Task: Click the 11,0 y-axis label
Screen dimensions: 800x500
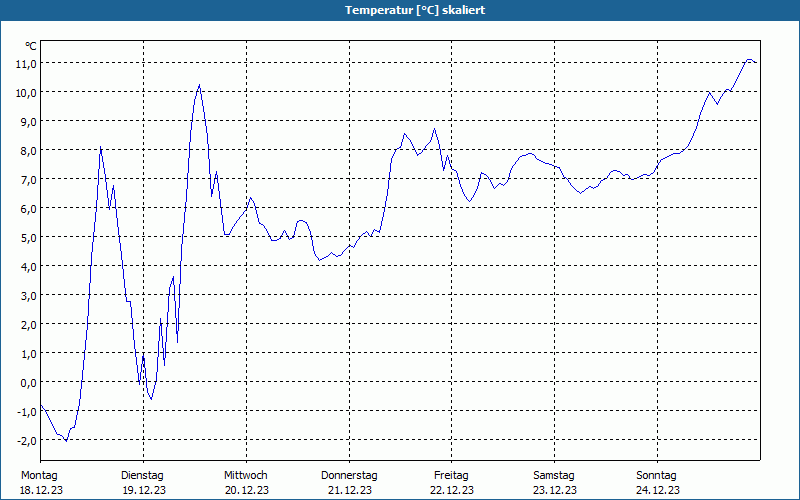Action: [x=26, y=63]
